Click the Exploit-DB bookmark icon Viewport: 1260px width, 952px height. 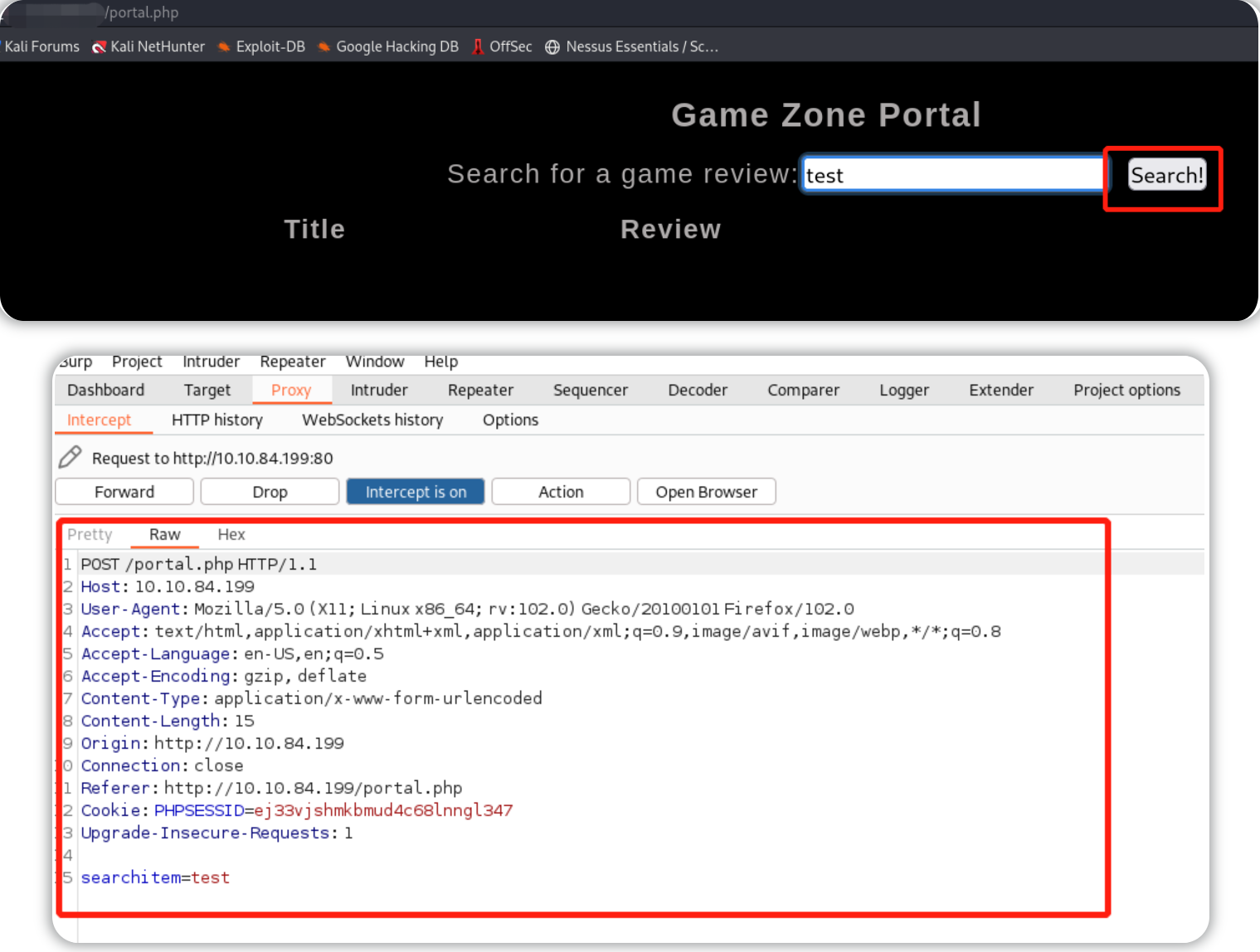coord(224,47)
